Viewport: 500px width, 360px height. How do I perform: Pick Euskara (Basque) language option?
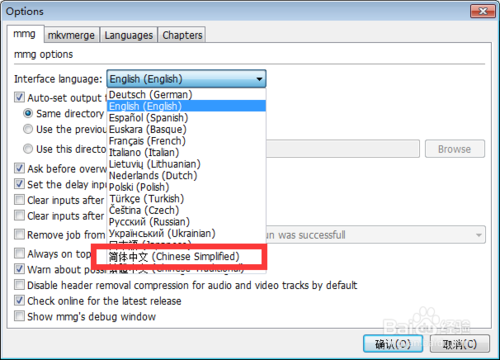click(186, 129)
